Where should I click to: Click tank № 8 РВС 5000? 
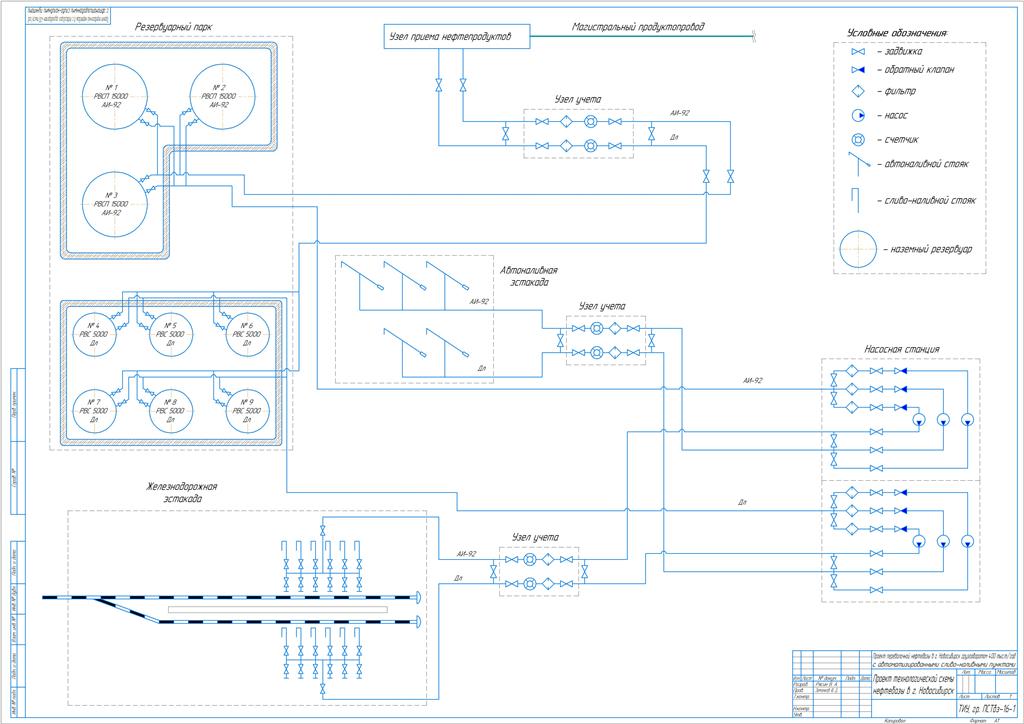[171, 411]
